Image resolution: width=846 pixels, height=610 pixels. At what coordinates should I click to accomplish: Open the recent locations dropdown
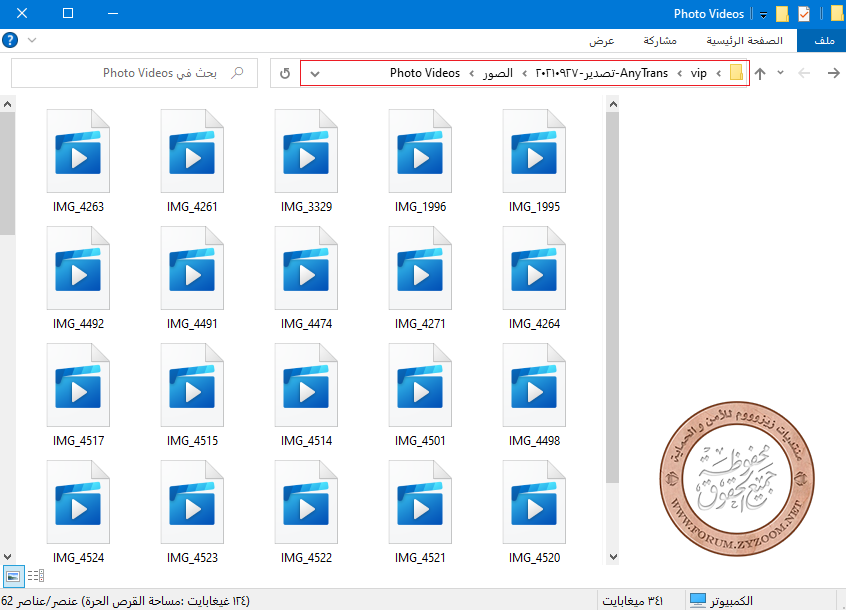coord(780,72)
